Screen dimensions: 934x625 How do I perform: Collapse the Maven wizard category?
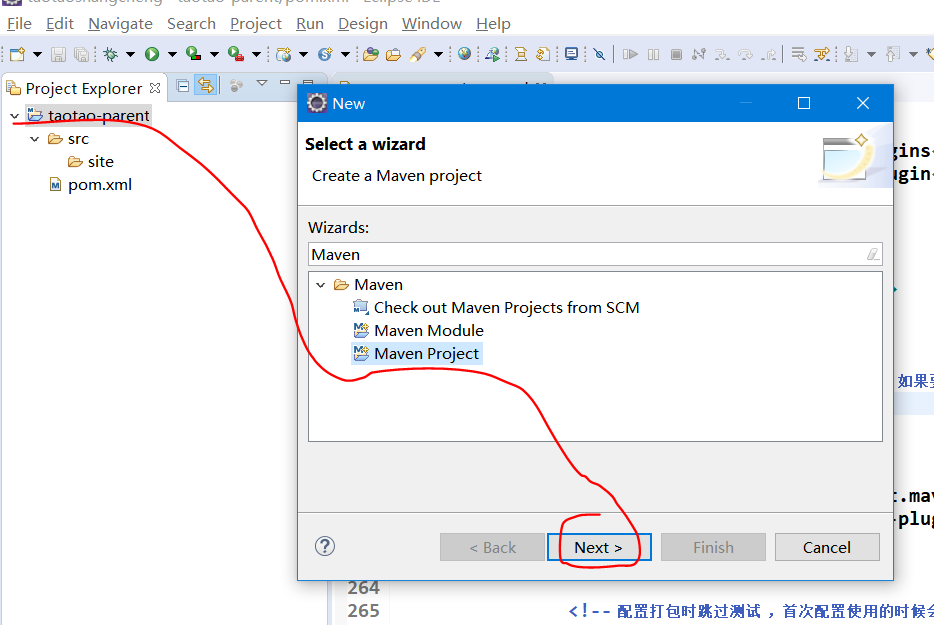point(321,285)
